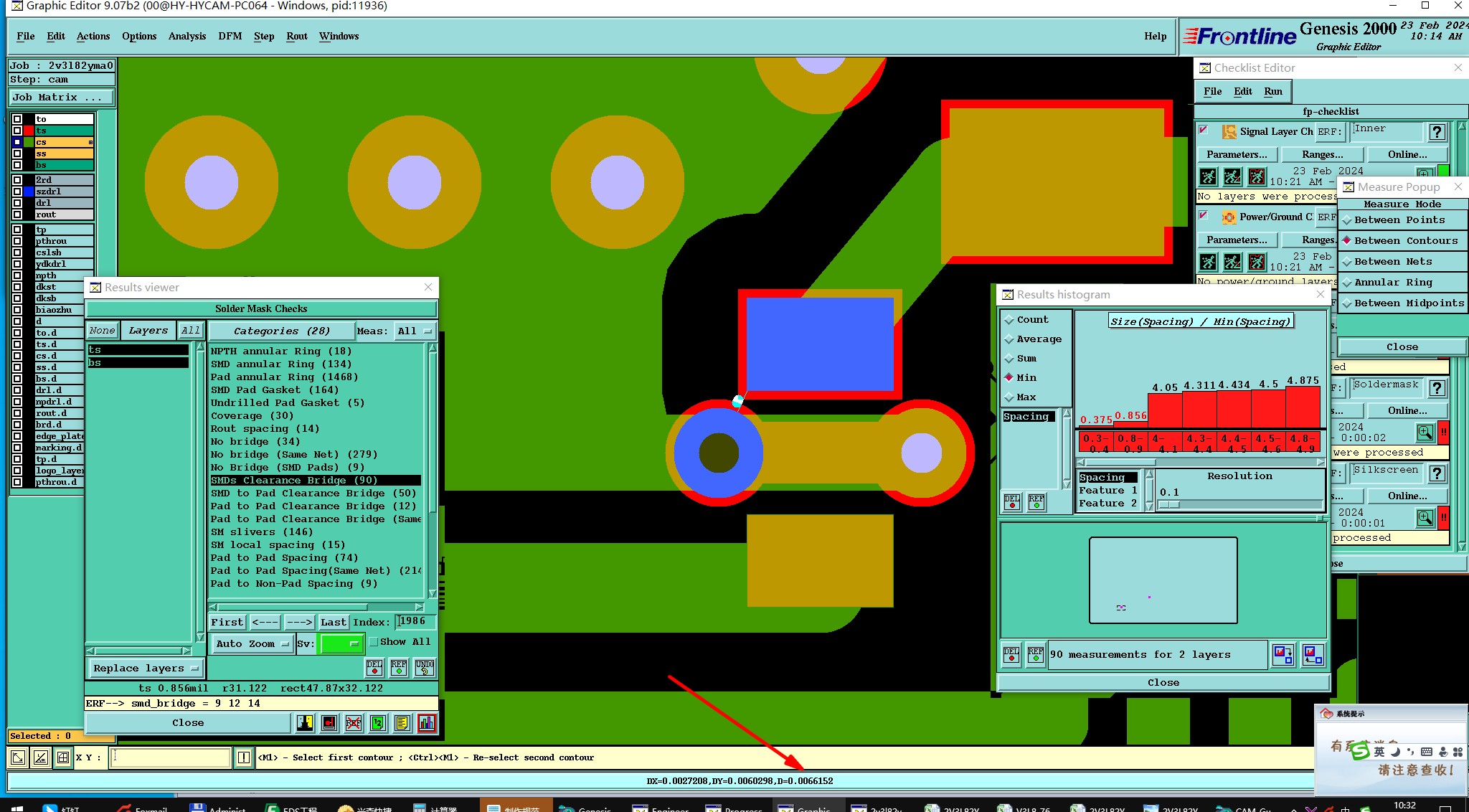Open the Auto Zoom dropdown
This screenshot has width=1469, height=812.
(252, 644)
